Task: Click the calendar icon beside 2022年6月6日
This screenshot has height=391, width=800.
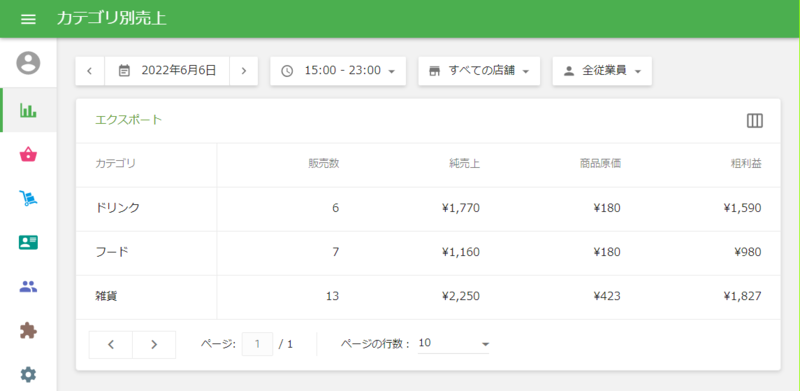Action: 124,70
